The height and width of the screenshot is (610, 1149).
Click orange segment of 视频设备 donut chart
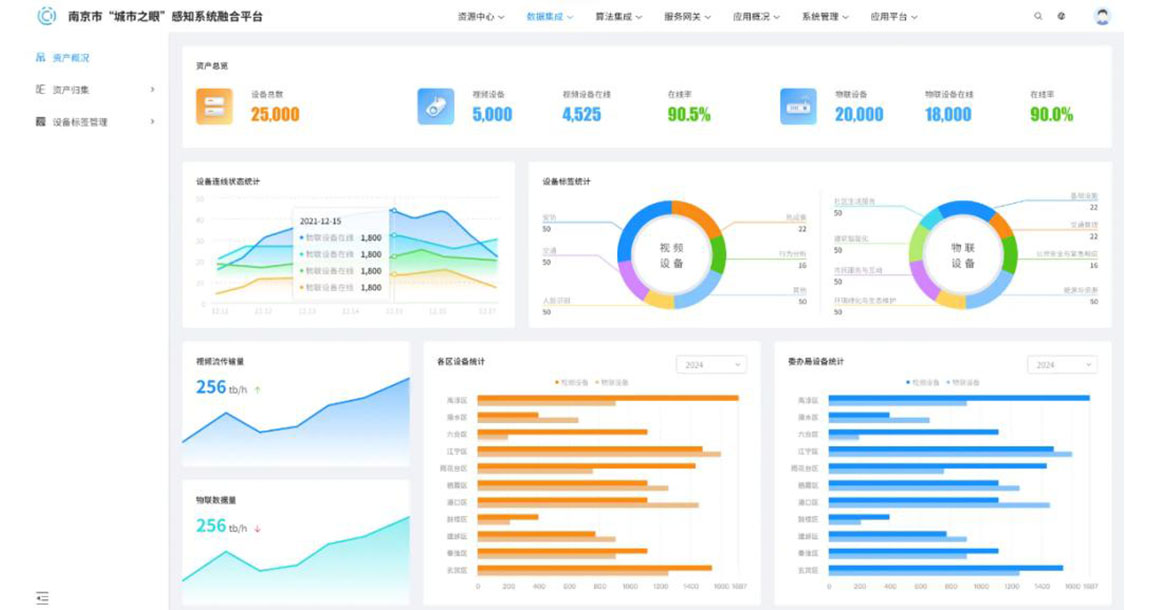pyautogui.click(x=700, y=219)
